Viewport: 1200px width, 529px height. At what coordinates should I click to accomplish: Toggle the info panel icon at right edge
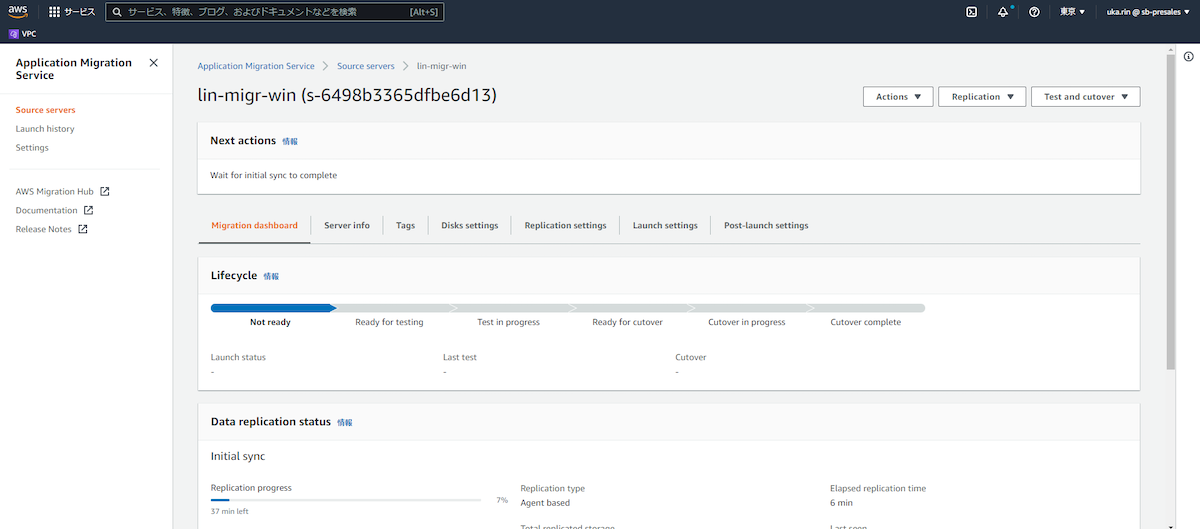[1188, 56]
